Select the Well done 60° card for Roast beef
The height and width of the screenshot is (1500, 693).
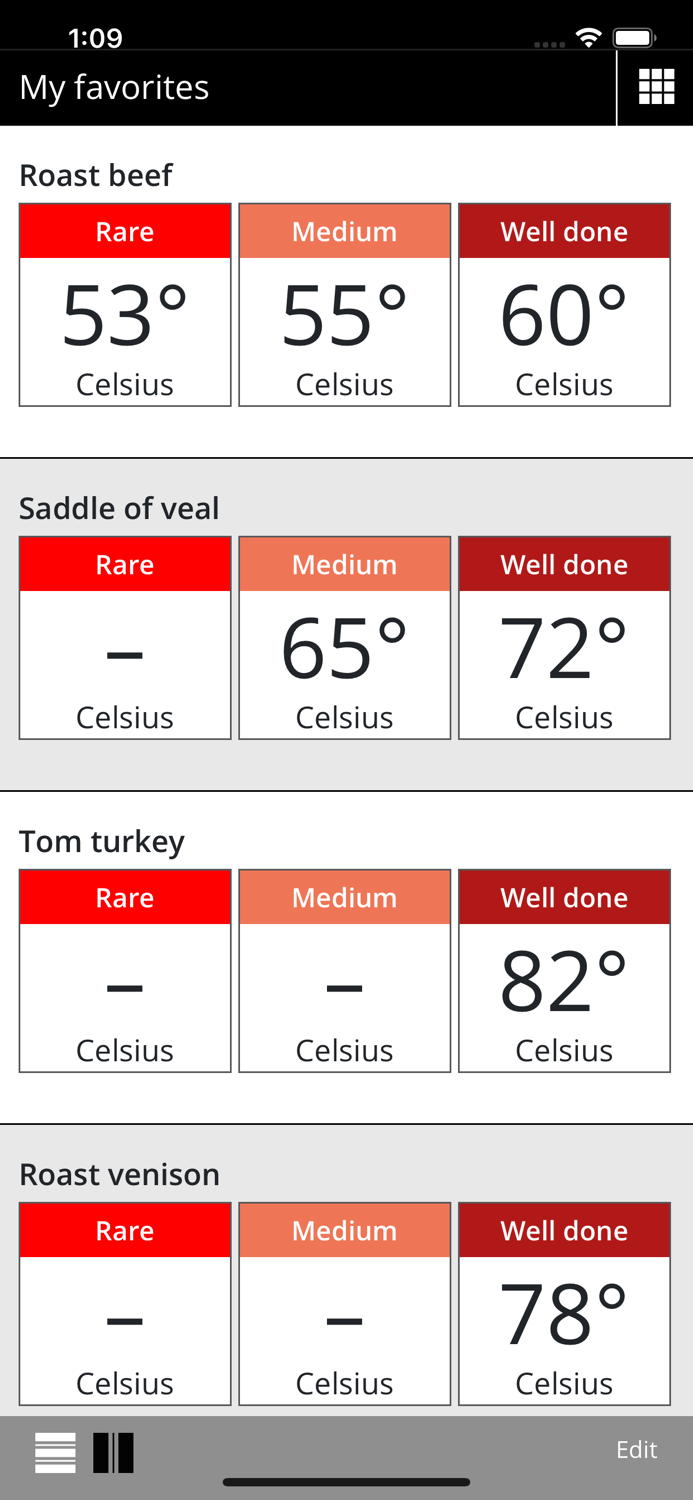(x=564, y=304)
